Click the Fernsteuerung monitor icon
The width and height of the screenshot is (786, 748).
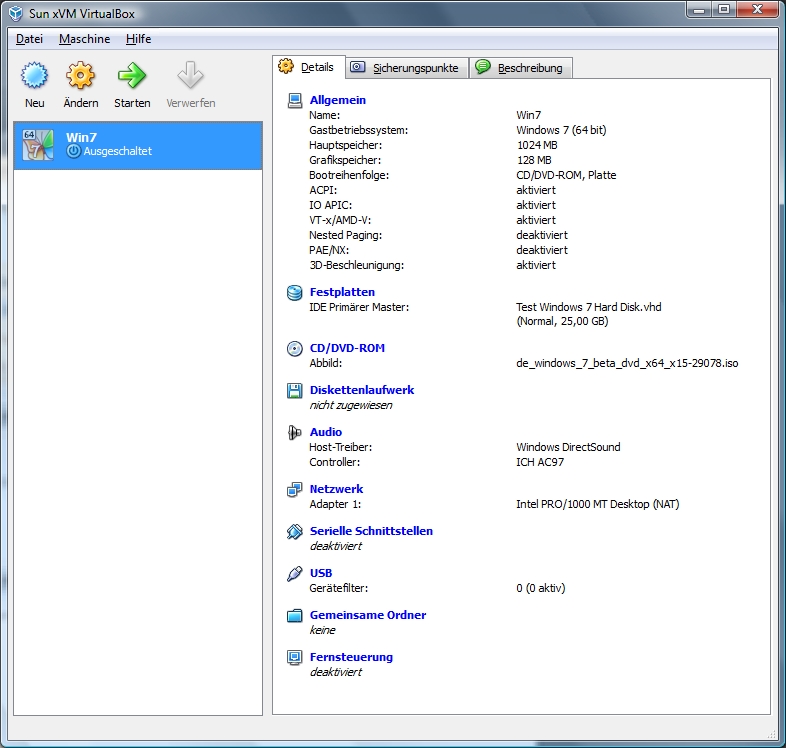click(295, 657)
